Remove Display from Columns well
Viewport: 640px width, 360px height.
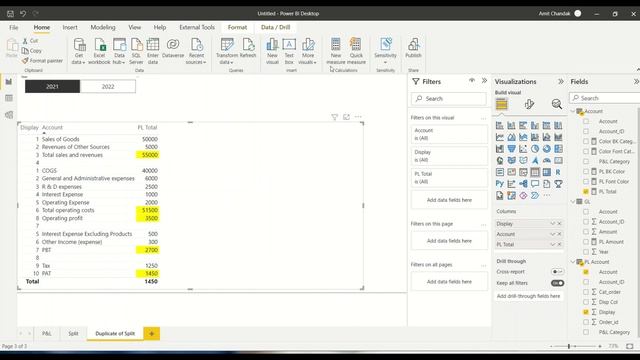pos(560,224)
